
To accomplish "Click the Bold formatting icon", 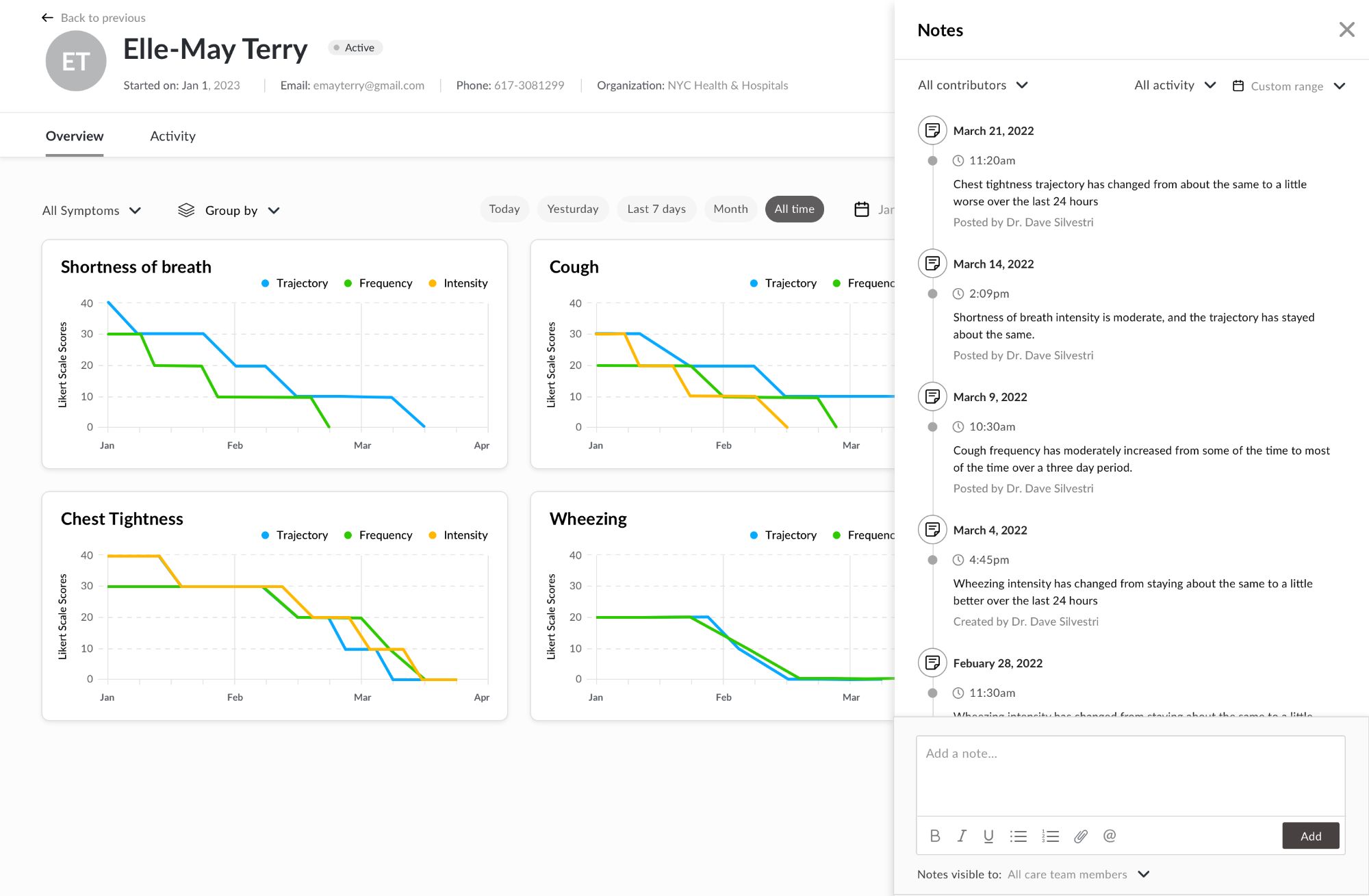I will (935, 836).
